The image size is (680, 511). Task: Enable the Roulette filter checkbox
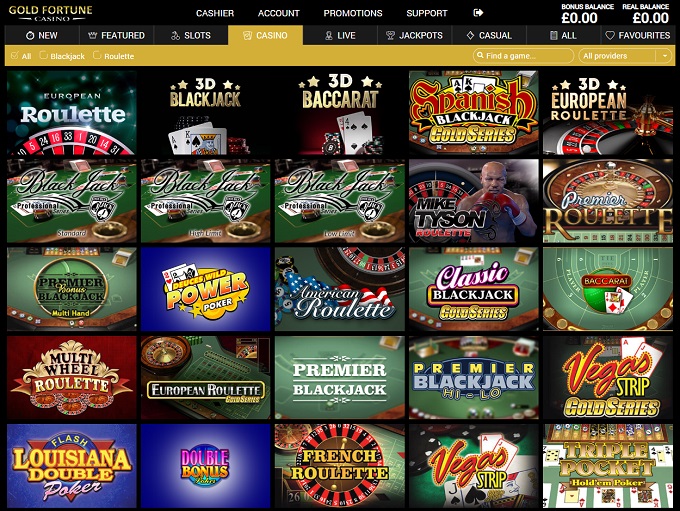pyautogui.click(x=97, y=55)
